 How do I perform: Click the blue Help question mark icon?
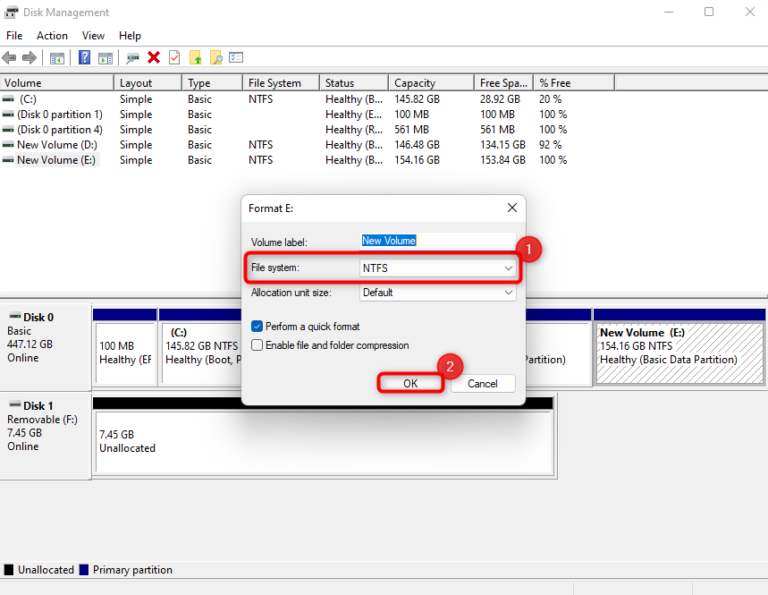85,58
